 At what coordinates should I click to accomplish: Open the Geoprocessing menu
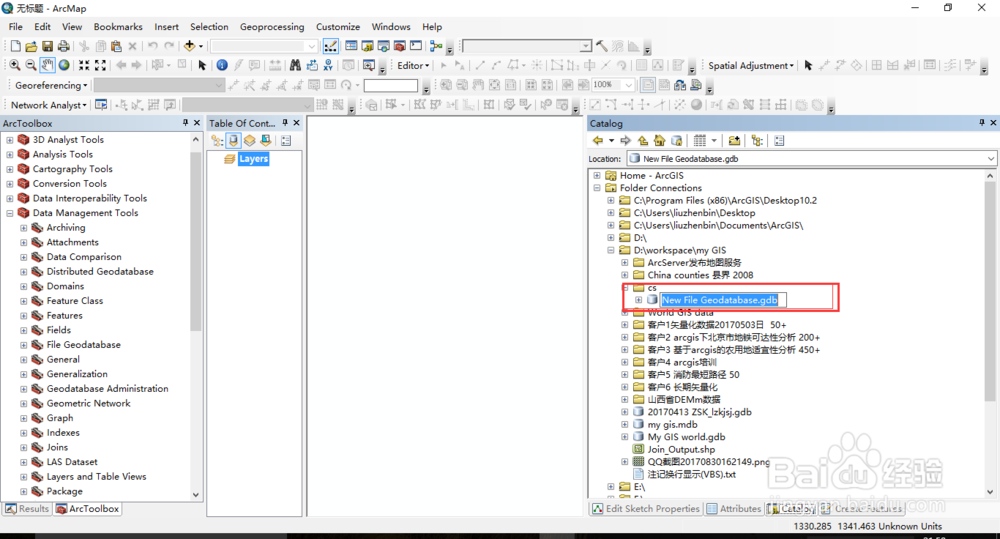272,27
